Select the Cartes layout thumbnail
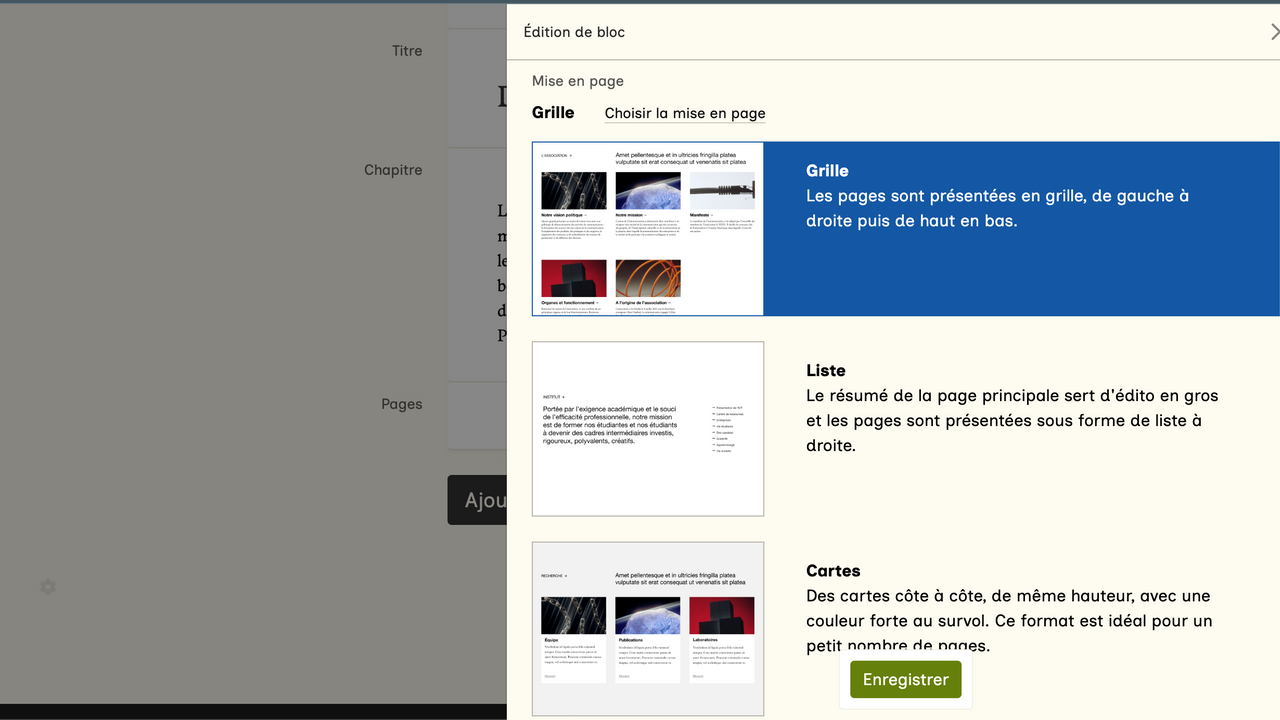 coord(648,628)
